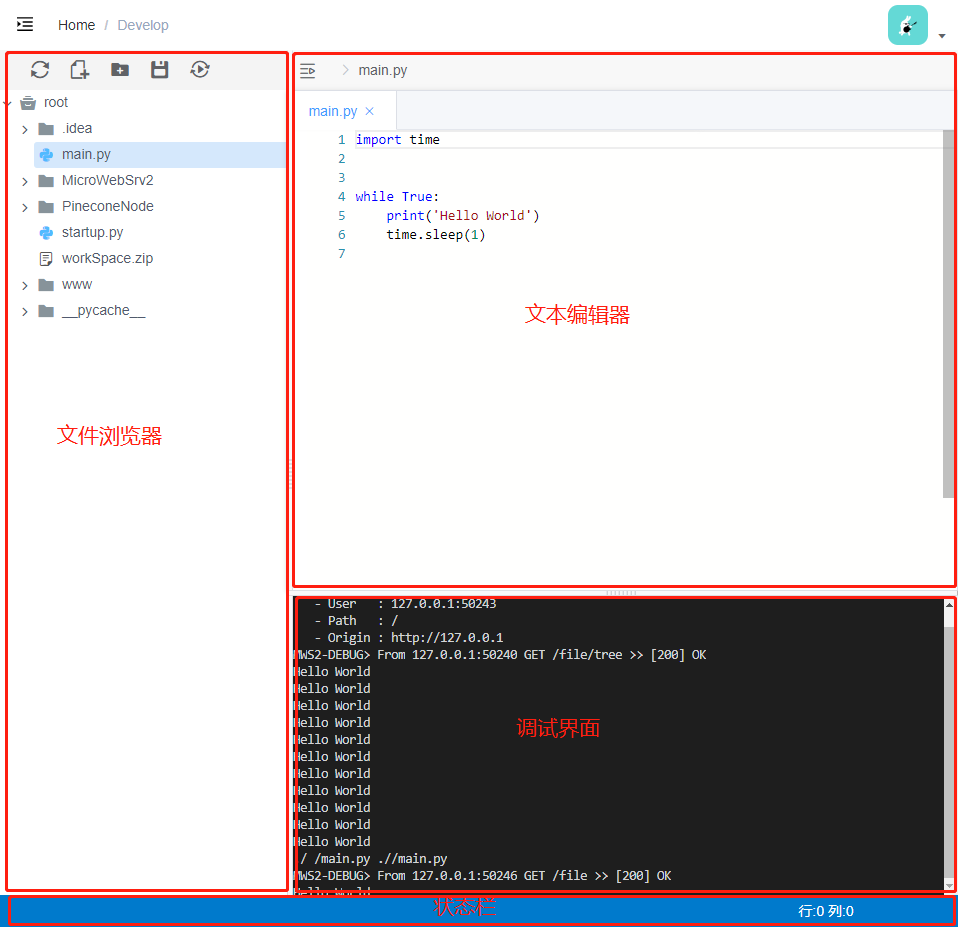Click line number 7 in the gutter
The height and width of the screenshot is (927, 958).
coord(342,254)
